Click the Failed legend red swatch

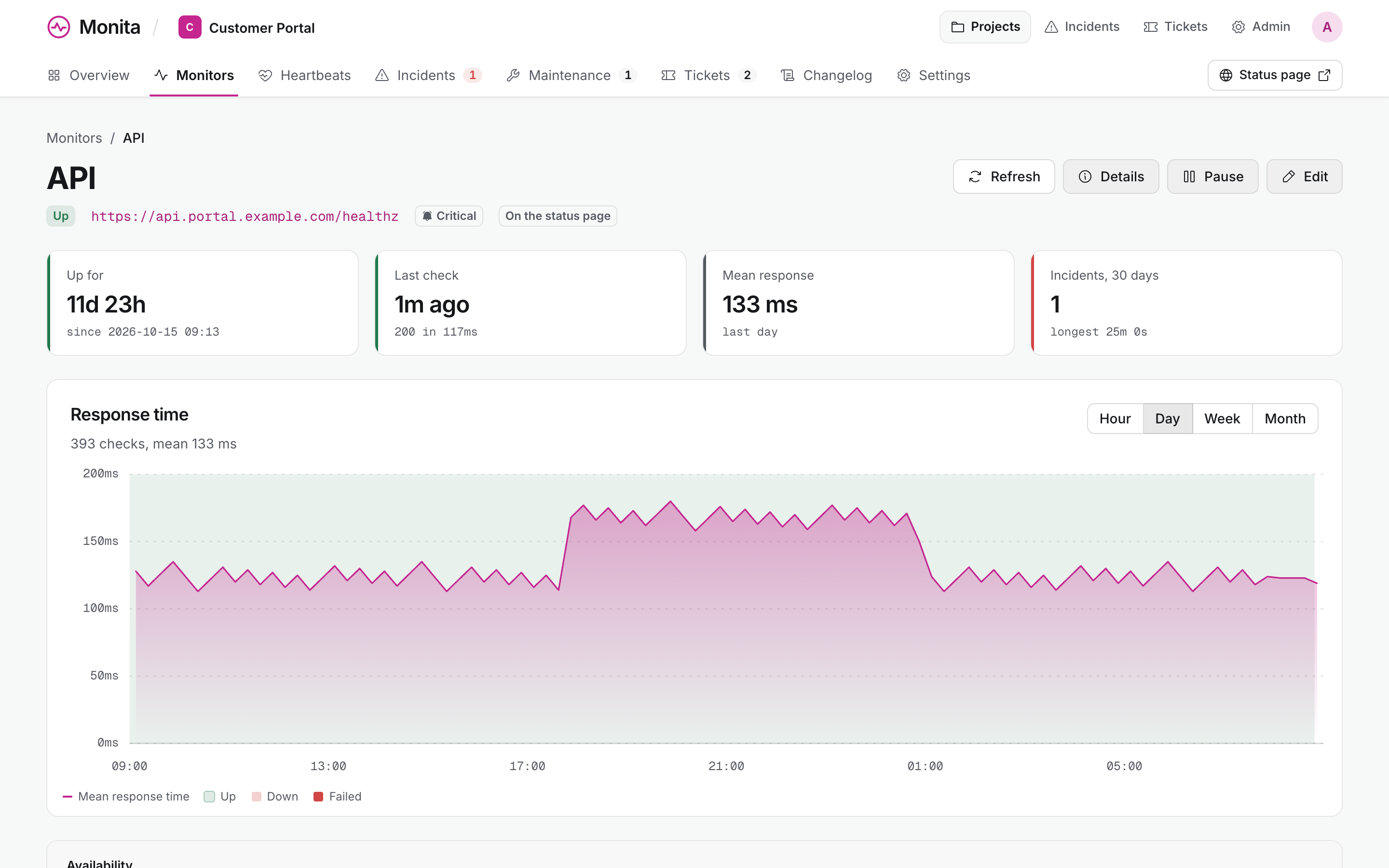tap(318, 796)
